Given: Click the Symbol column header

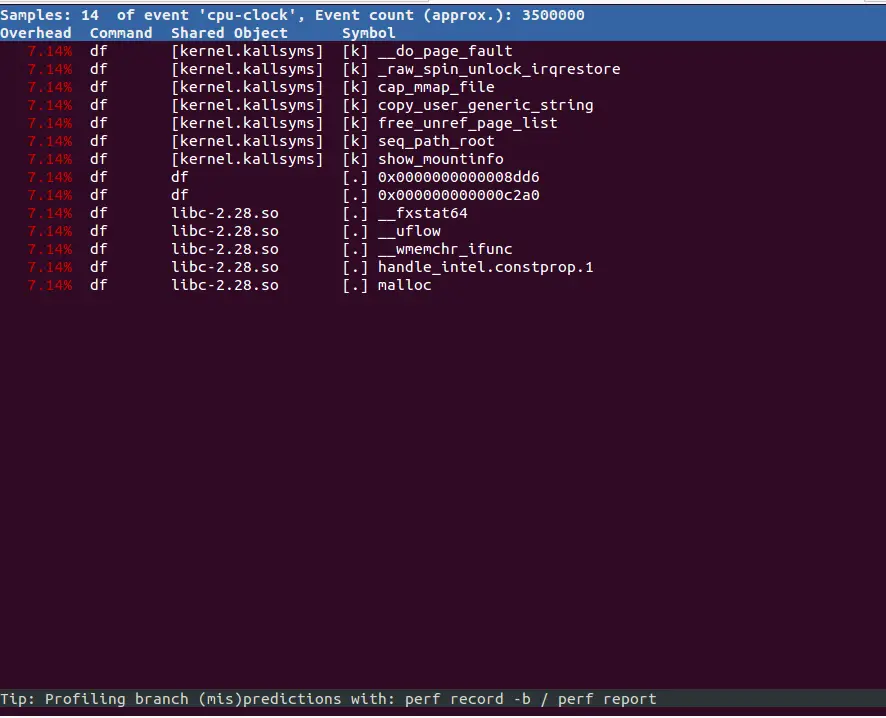Looking at the screenshot, I should pos(368,33).
